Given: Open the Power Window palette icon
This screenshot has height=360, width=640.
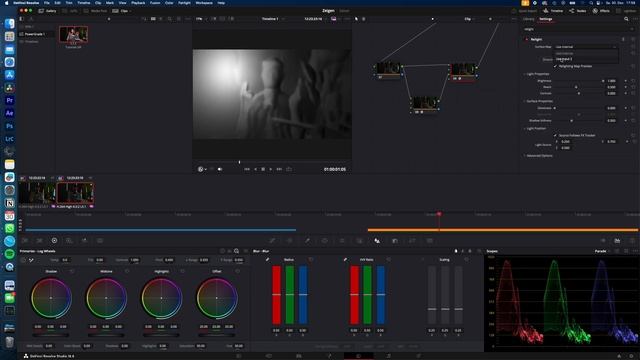Looking at the screenshot, I should coord(325,241).
